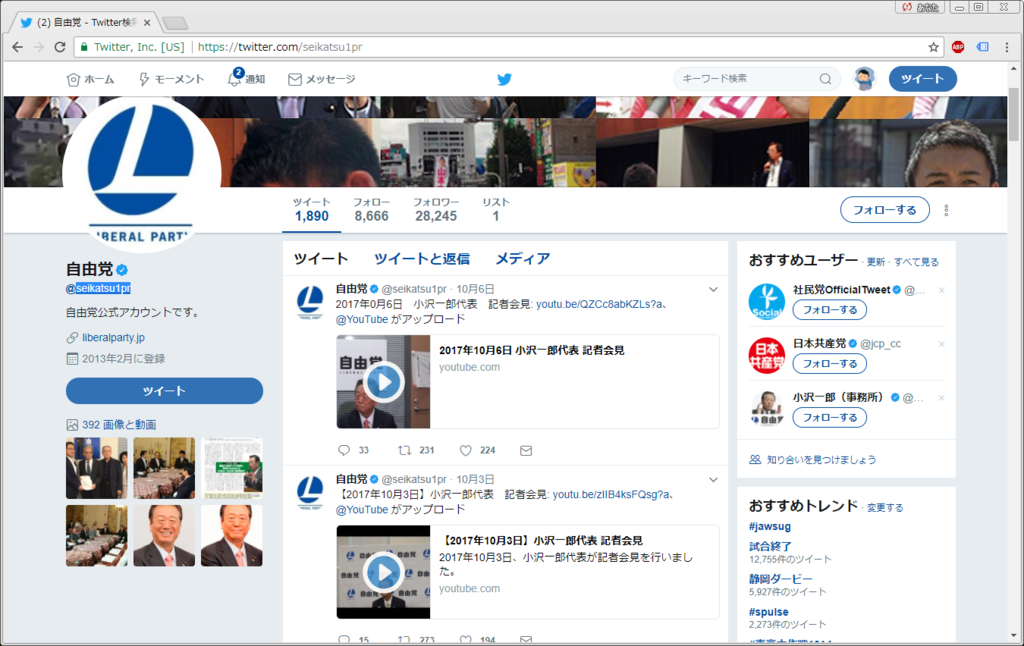Click the browser address bar URL
The height and width of the screenshot is (646, 1024).
pos(280,47)
